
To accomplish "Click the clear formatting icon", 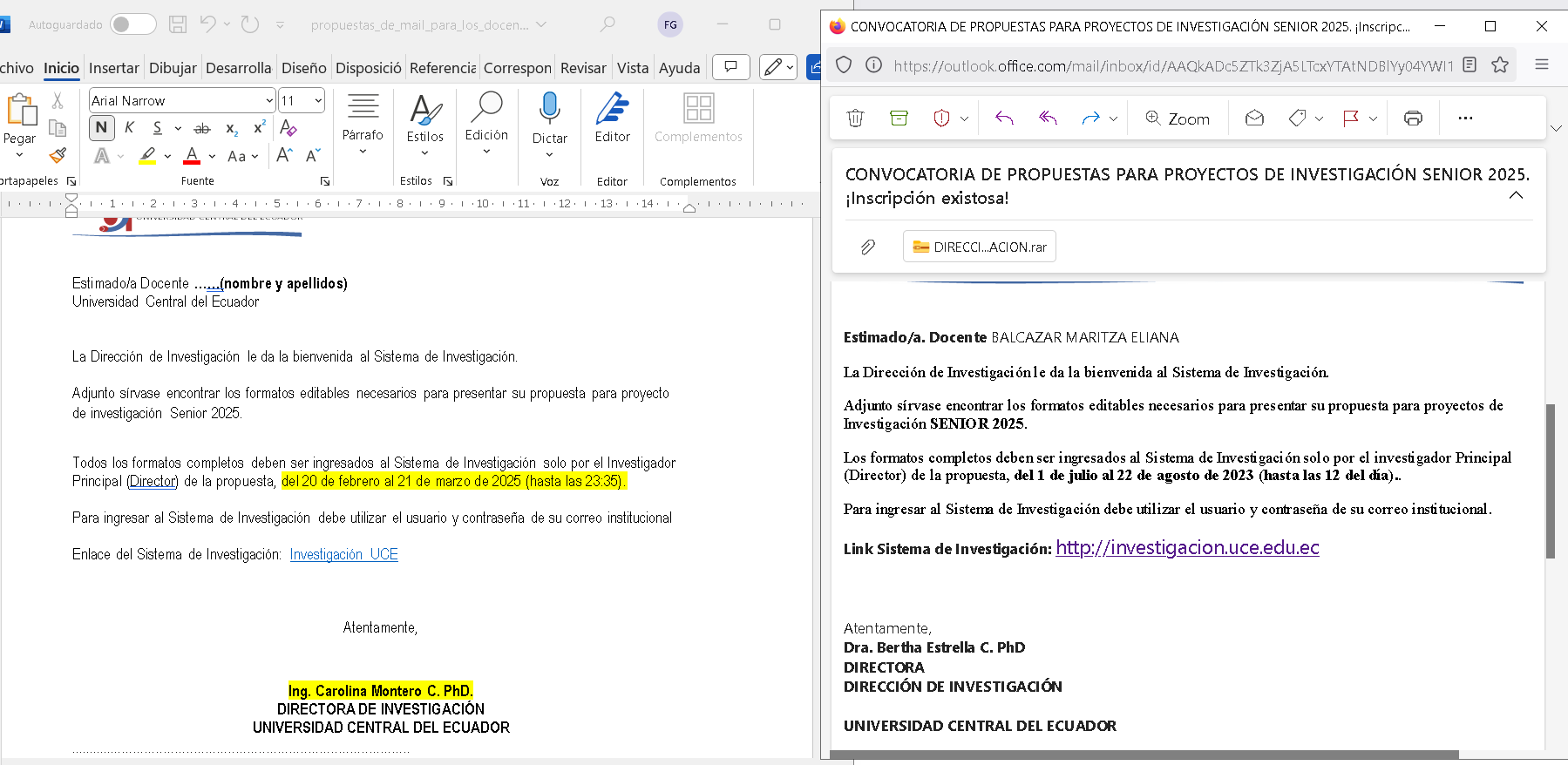I will click(x=288, y=127).
